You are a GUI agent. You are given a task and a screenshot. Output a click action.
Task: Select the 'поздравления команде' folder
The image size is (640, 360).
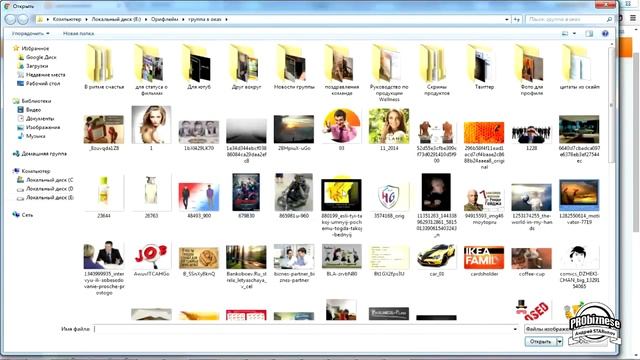342,70
